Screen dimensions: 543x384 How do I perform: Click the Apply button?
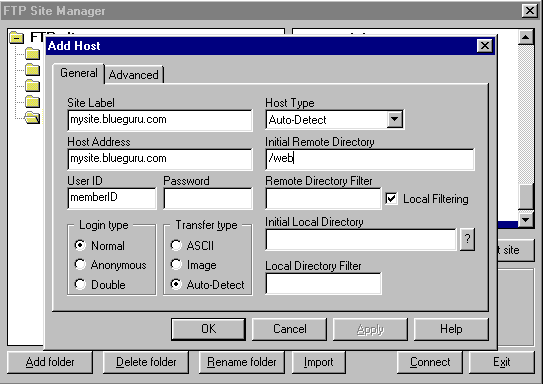tap(370, 329)
